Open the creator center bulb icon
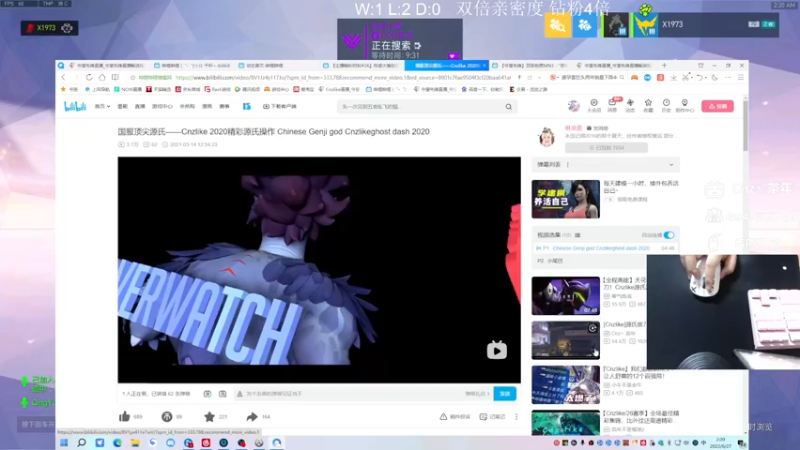 pyautogui.click(x=685, y=106)
